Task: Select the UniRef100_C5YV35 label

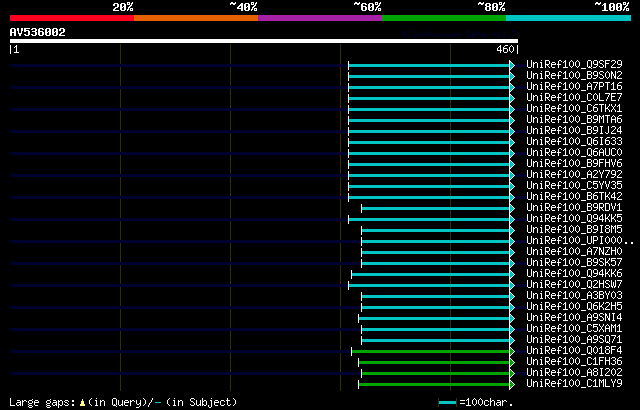Action: [x=574, y=186]
